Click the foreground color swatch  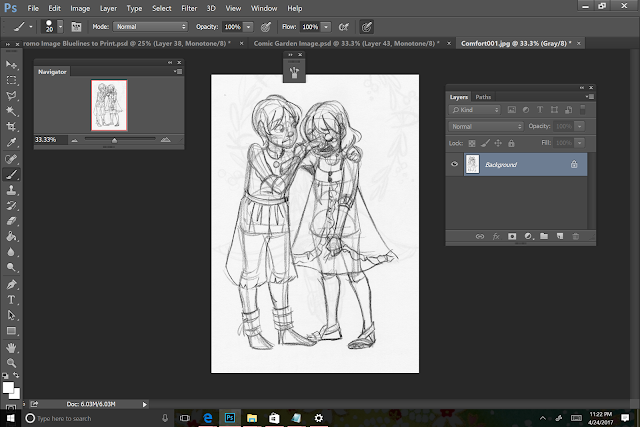point(7,385)
